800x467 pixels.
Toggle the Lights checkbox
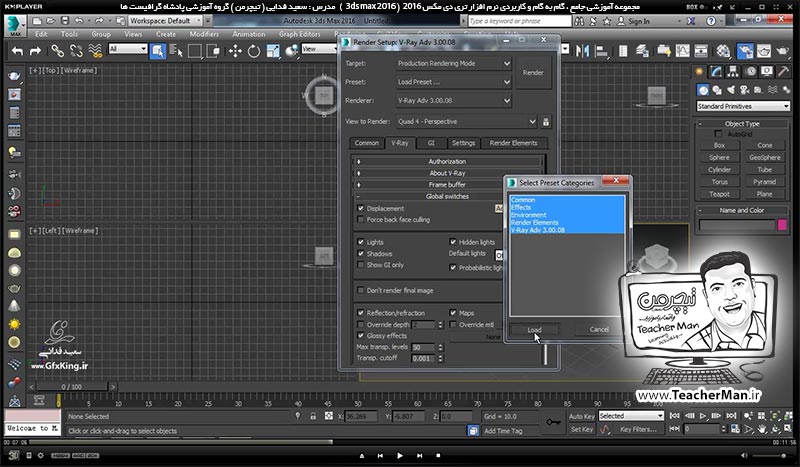pyautogui.click(x=361, y=242)
